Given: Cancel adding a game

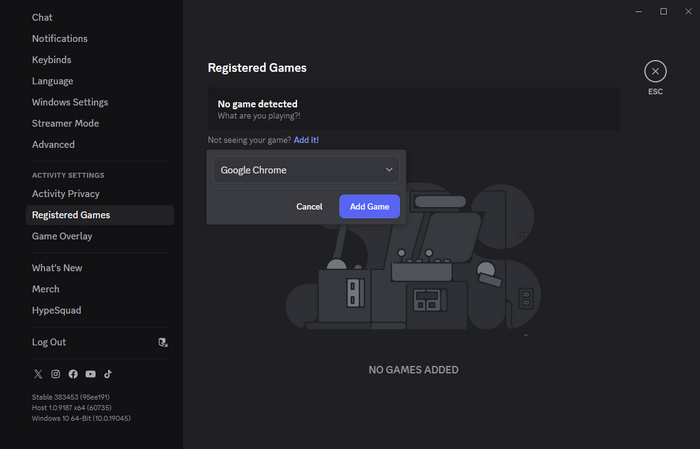Looking at the screenshot, I should (x=309, y=207).
